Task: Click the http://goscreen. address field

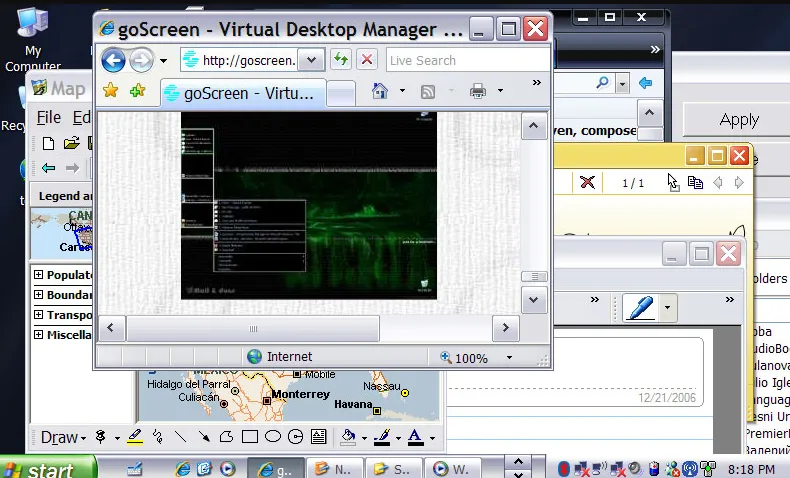Action: tap(239, 60)
